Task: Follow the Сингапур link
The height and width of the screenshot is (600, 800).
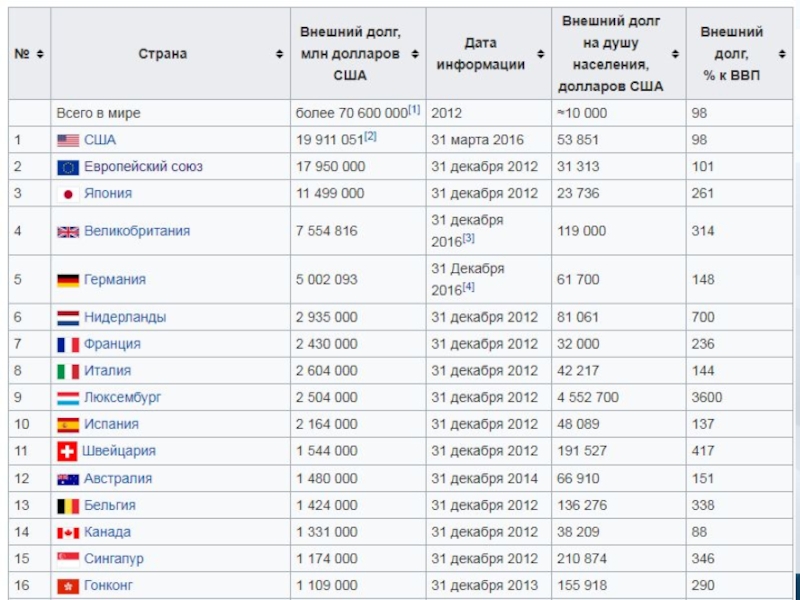Action: click(114, 559)
